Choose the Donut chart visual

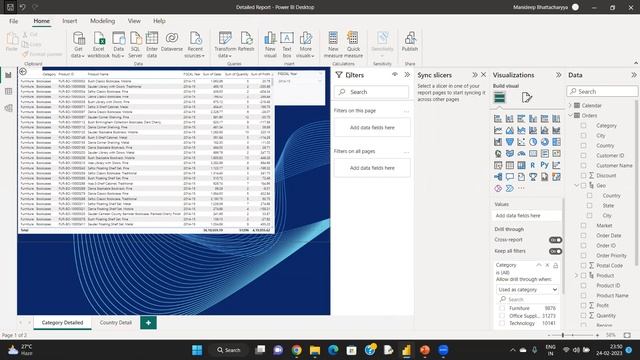544,142
